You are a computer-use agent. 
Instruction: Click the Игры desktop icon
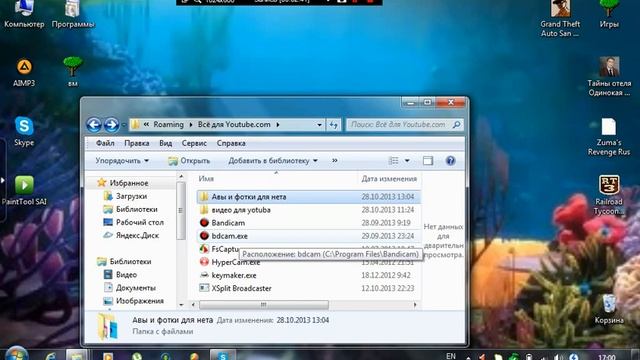(x=609, y=15)
